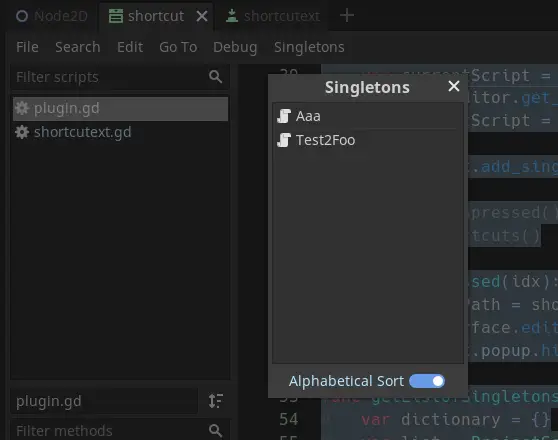This screenshot has height=440, width=558.
Task: Click the gear icon beside plugin.gd
Action: pyautogui.click(x=22, y=108)
